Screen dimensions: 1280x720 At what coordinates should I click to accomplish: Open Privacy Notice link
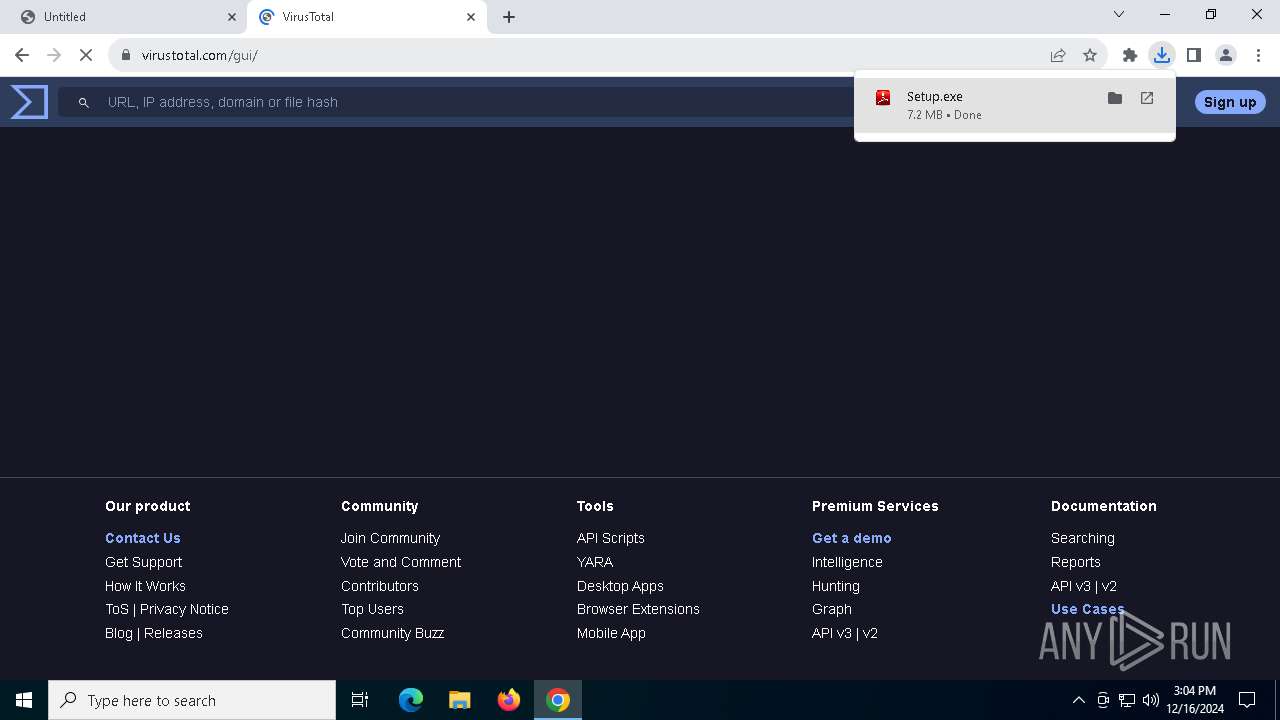184,609
